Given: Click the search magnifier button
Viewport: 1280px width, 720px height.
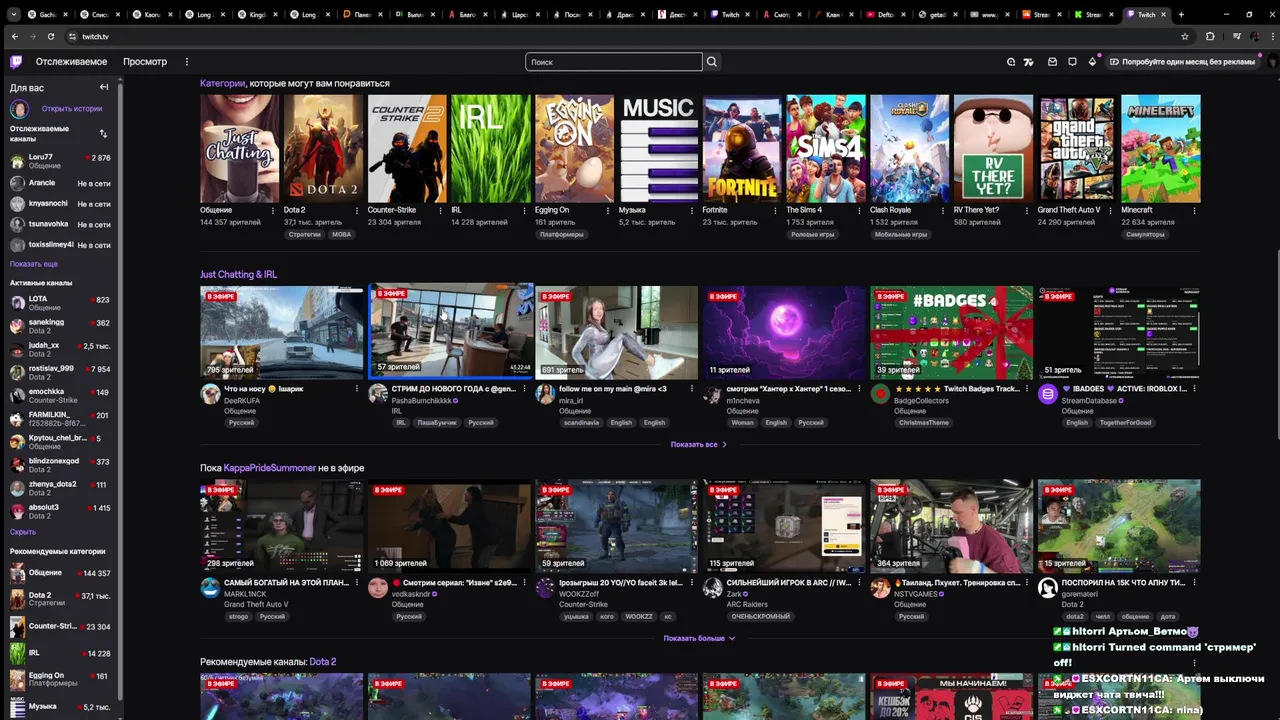Looking at the screenshot, I should (x=712, y=62).
